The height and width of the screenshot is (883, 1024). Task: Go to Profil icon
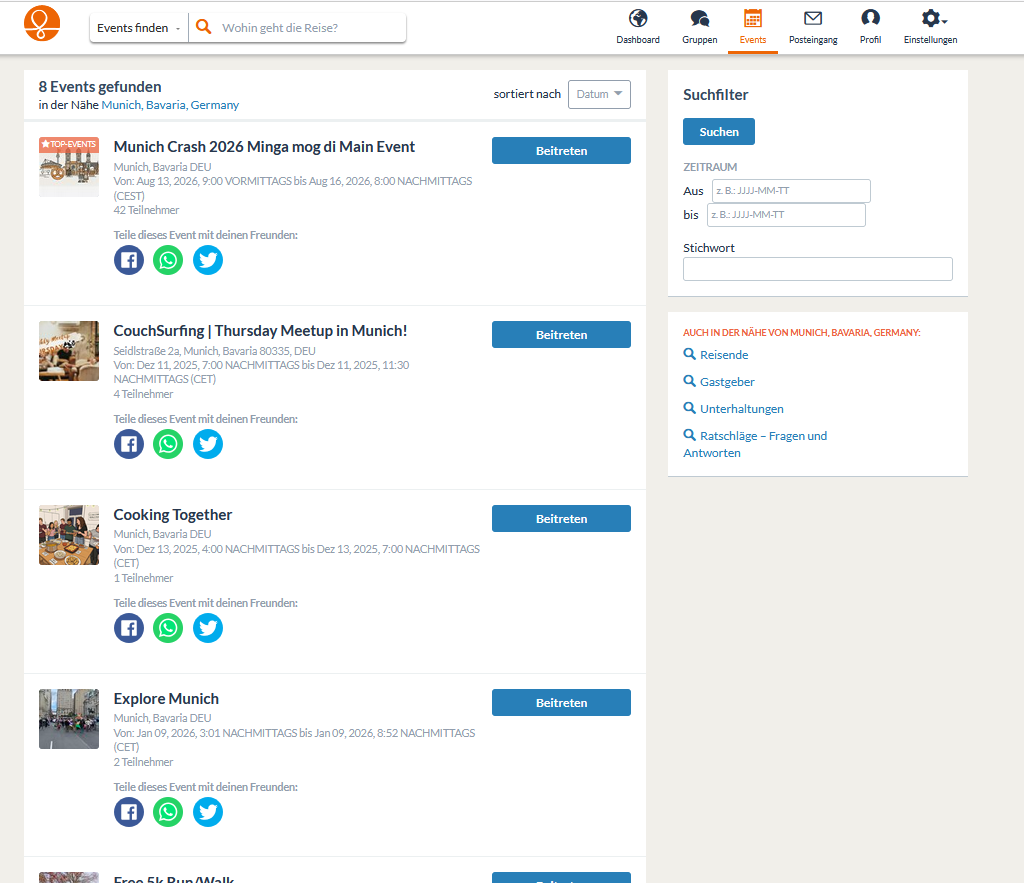click(870, 19)
